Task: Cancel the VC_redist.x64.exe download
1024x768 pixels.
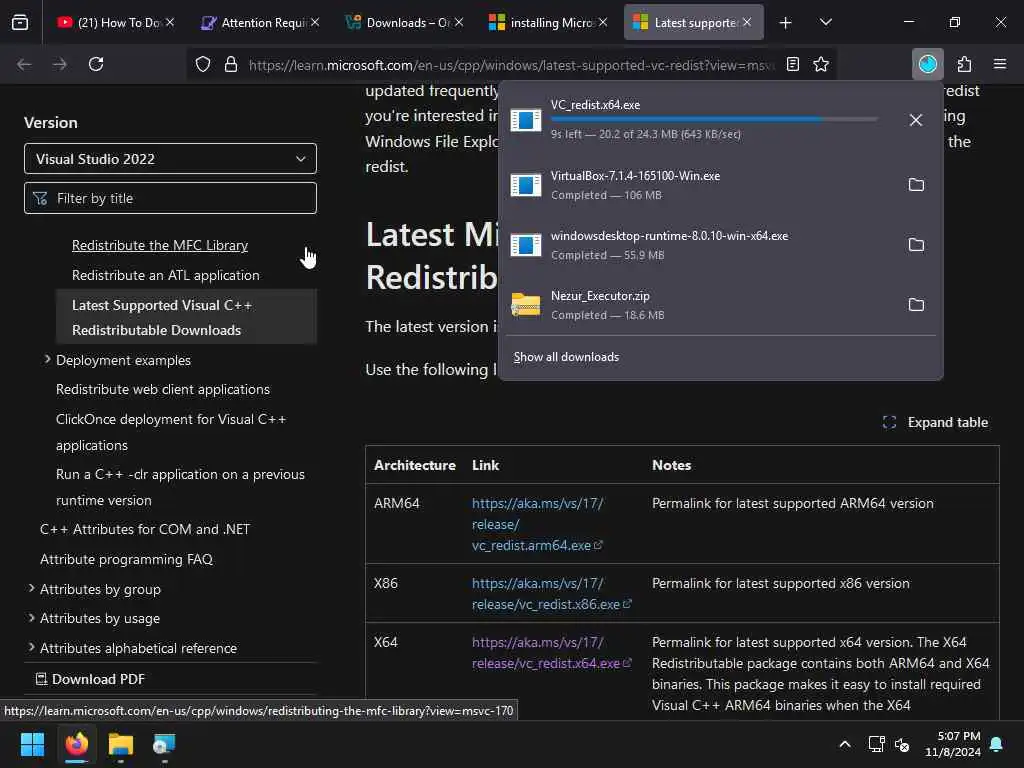Action: 916,120
